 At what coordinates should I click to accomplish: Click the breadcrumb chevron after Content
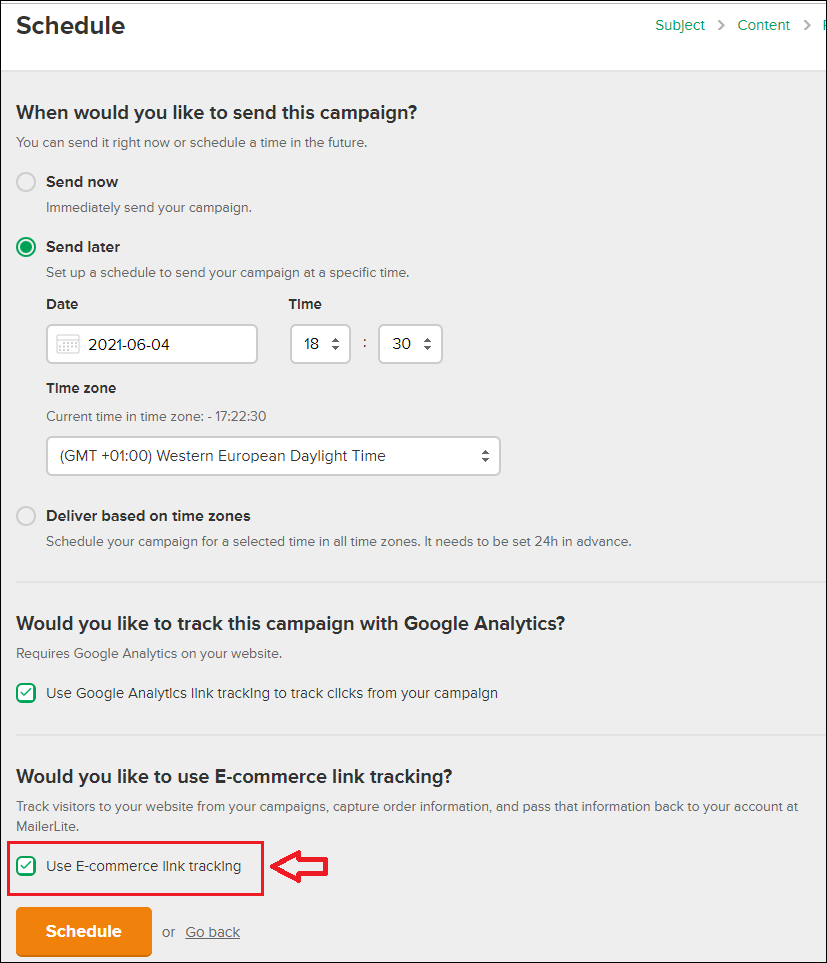click(807, 25)
